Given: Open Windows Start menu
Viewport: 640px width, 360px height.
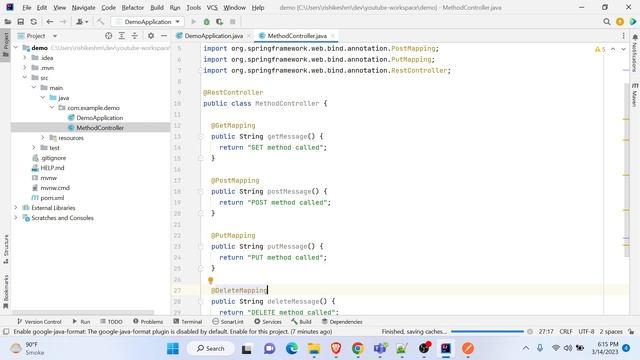Looking at the screenshot, I should pos(173,349).
